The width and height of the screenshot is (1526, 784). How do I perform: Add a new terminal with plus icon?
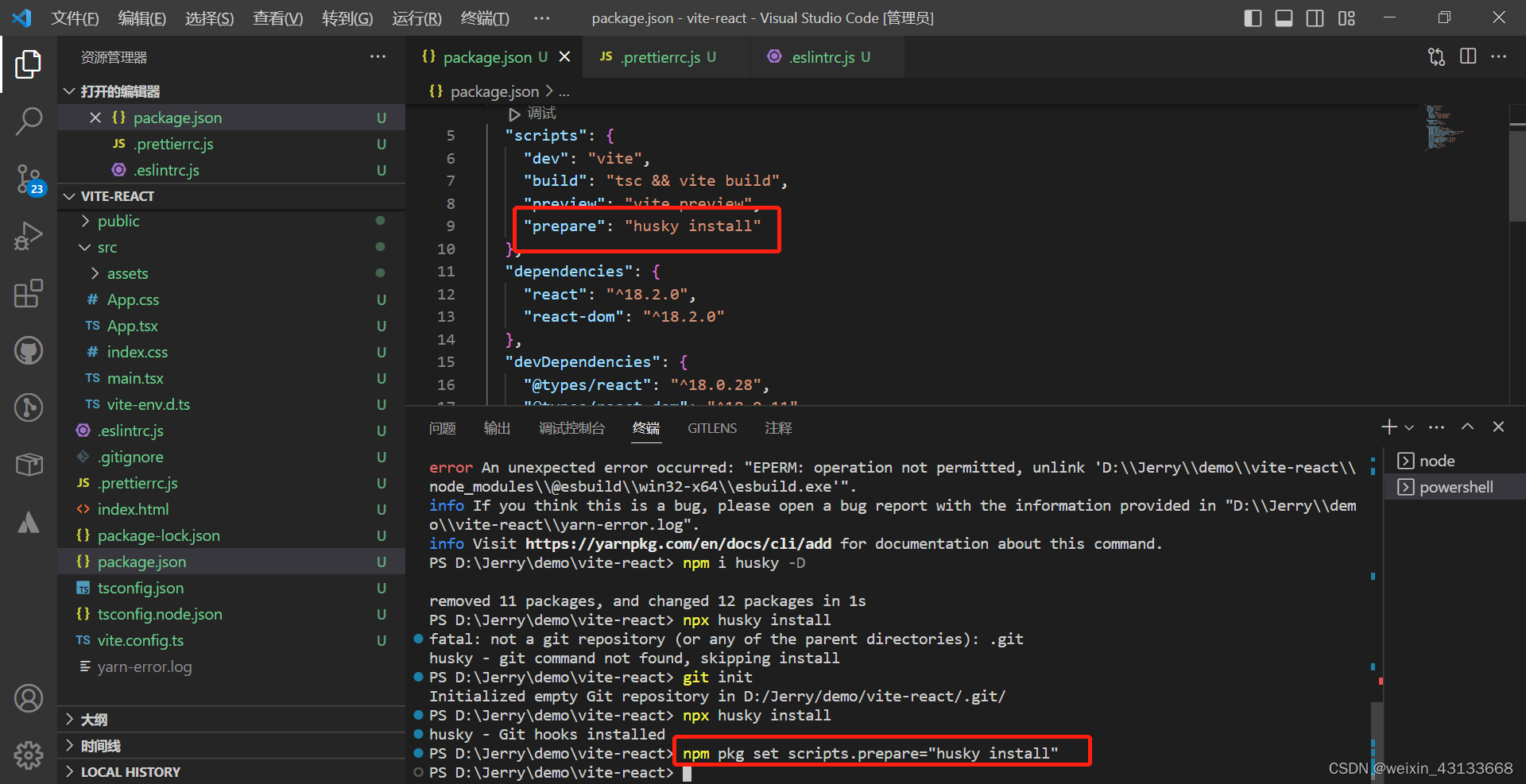[1389, 427]
